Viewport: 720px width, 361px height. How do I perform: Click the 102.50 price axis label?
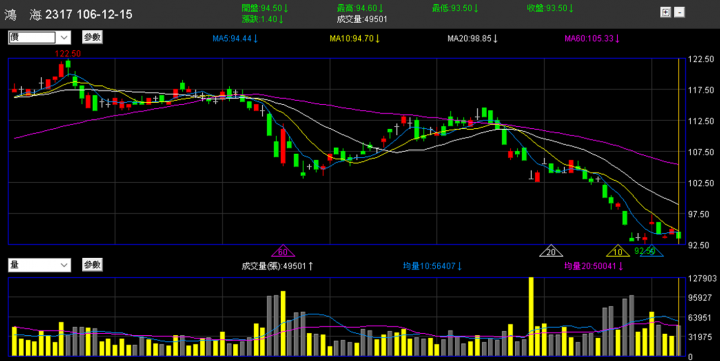pos(701,183)
